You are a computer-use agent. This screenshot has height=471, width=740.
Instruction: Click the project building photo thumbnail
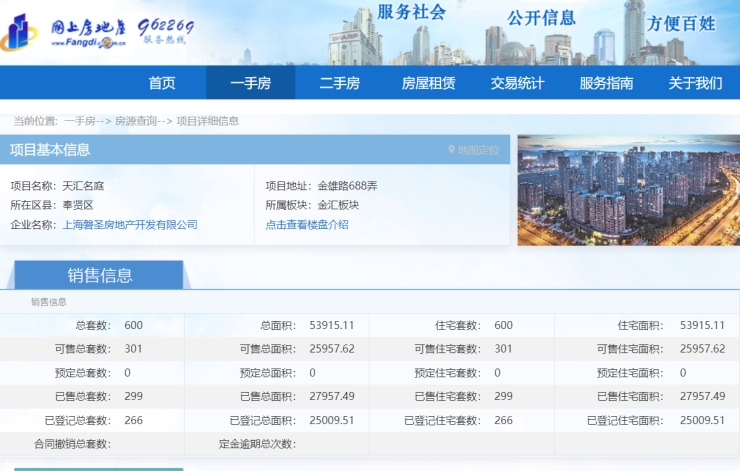[x=628, y=190]
